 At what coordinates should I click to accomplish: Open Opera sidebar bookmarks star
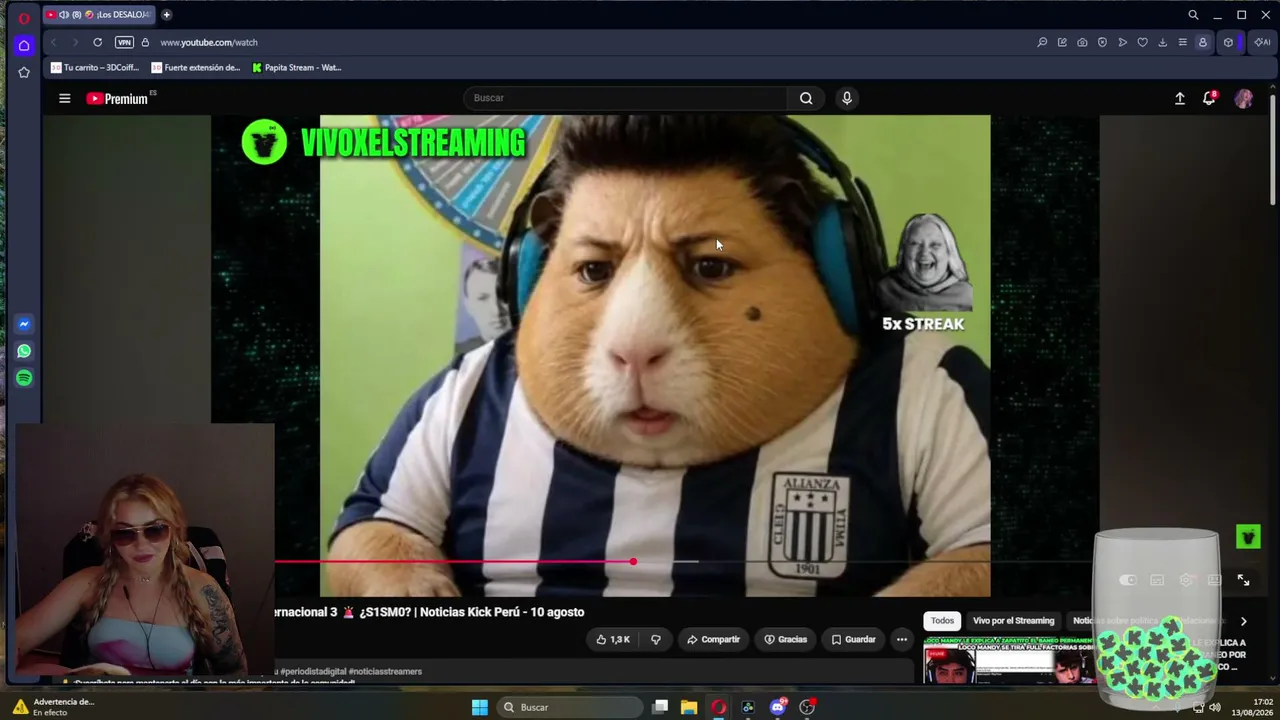(x=24, y=72)
